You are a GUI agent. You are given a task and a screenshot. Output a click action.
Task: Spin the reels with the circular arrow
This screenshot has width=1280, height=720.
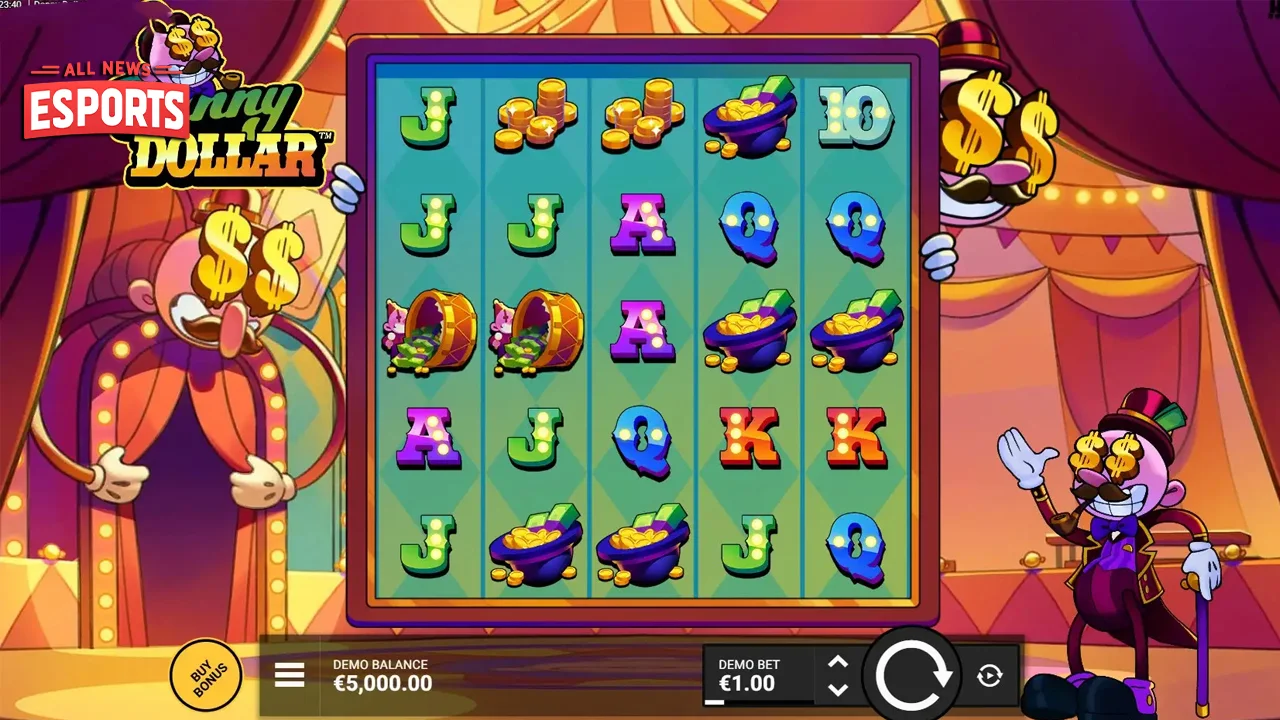pyautogui.click(x=914, y=677)
